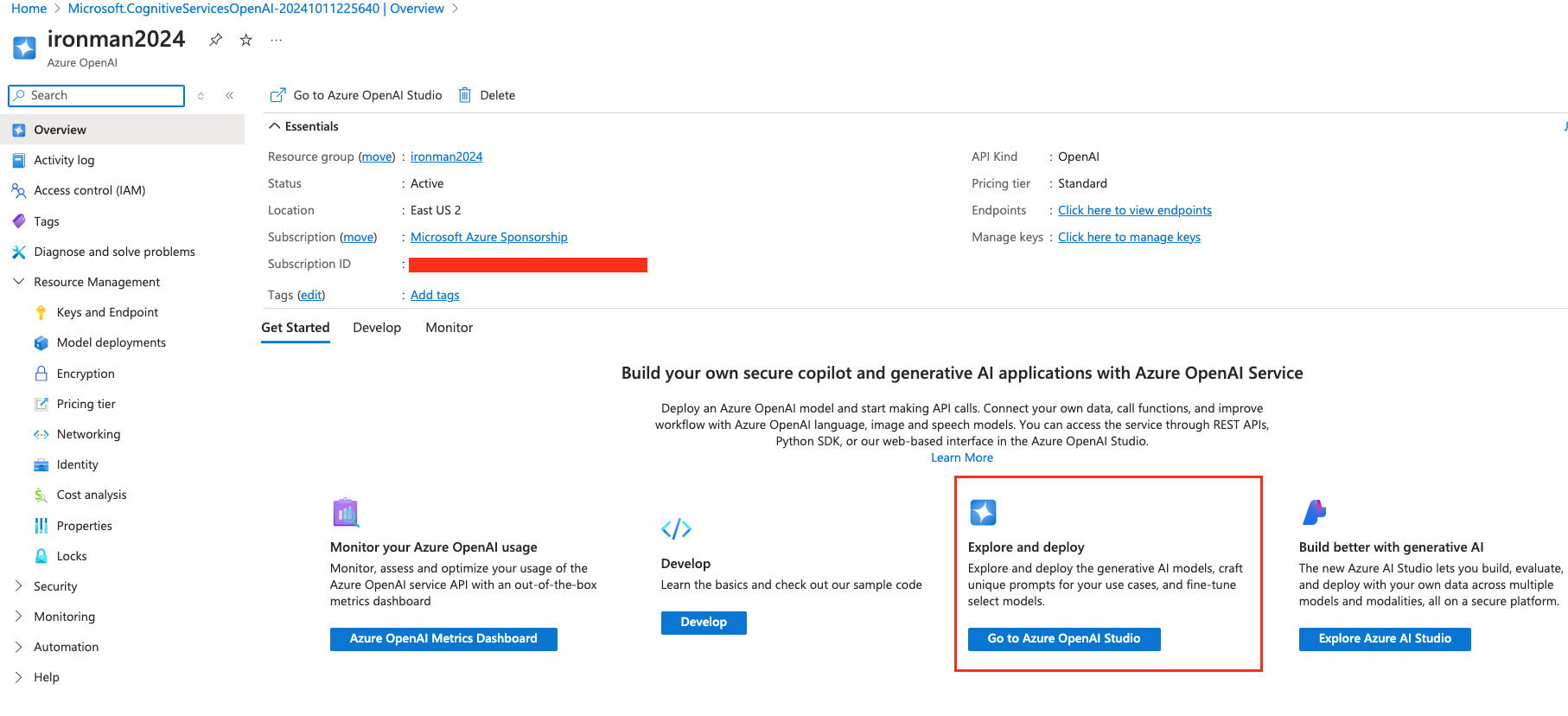1568x716 pixels.
Task: Click the Learn More link
Action: 962,457
